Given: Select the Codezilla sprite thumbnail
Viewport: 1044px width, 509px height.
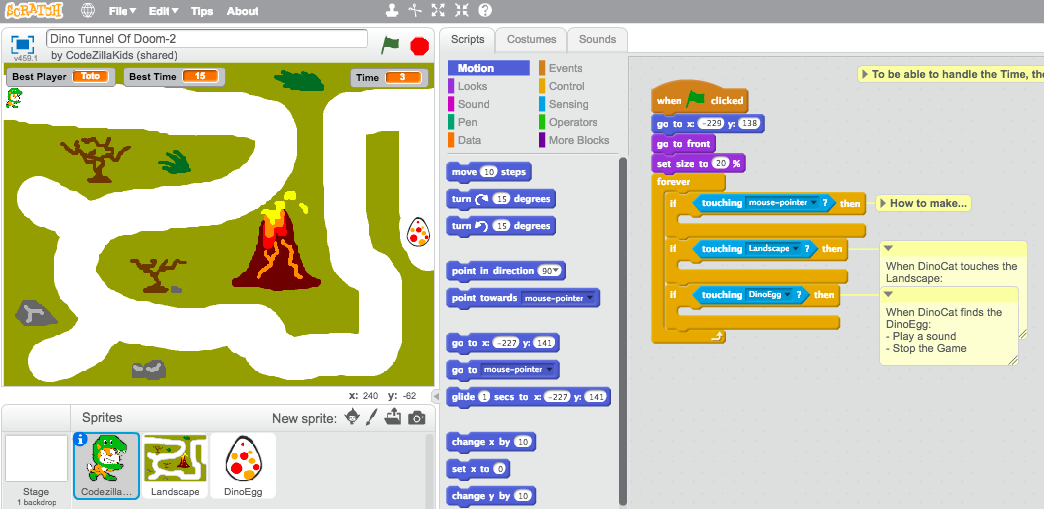Looking at the screenshot, I should (107, 466).
